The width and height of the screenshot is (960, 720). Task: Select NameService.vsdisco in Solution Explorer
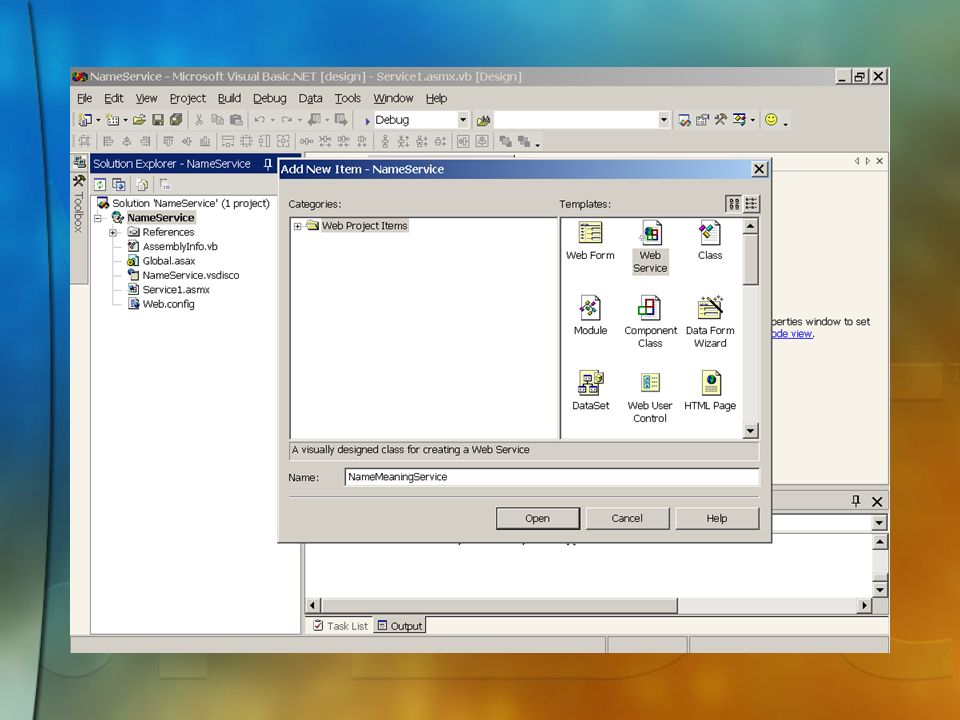tap(190, 276)
